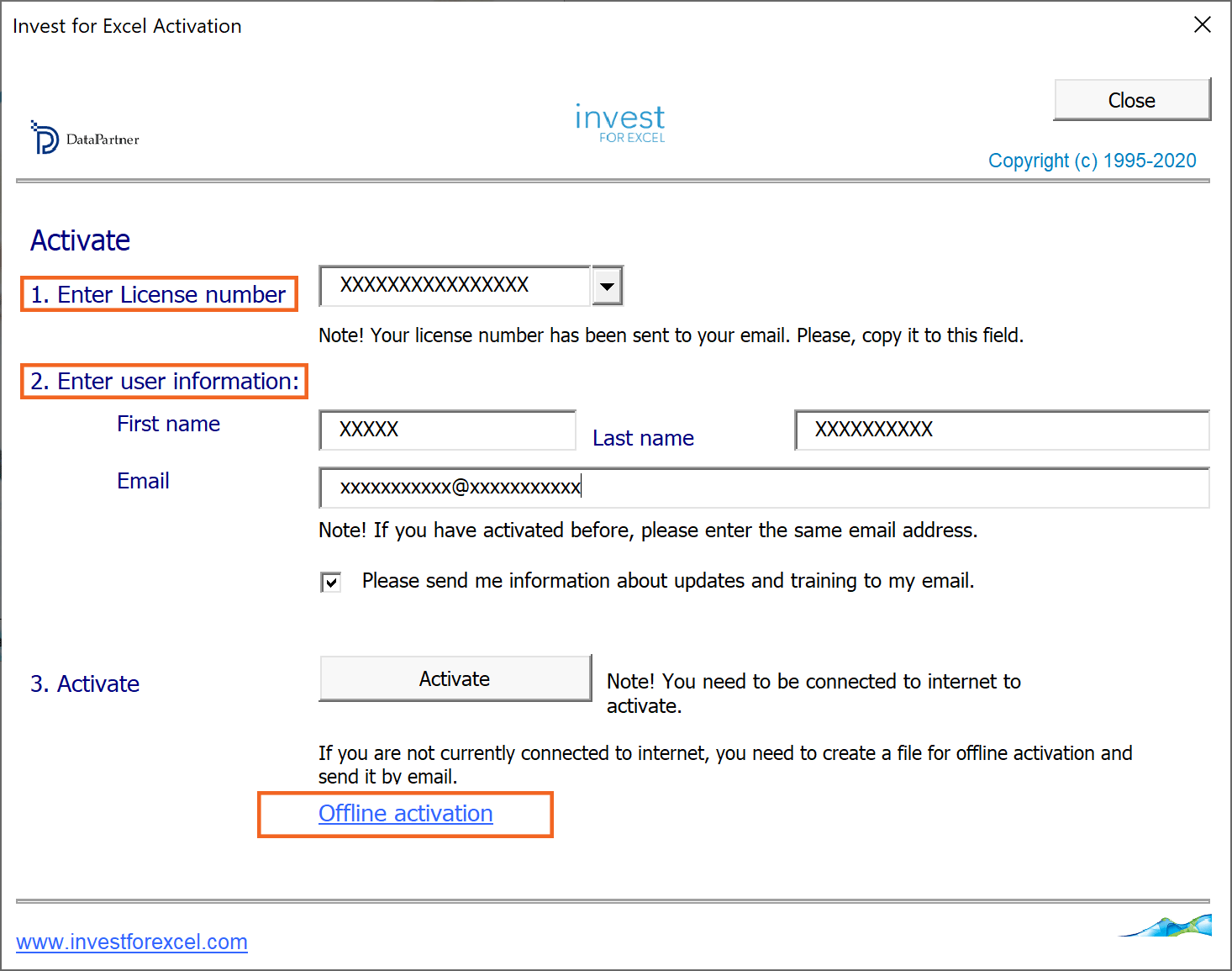Image resolution: width=1232 pixels, height=971 pixels.
Task: Focus the Last name input field
Action: coord(1002,430)
